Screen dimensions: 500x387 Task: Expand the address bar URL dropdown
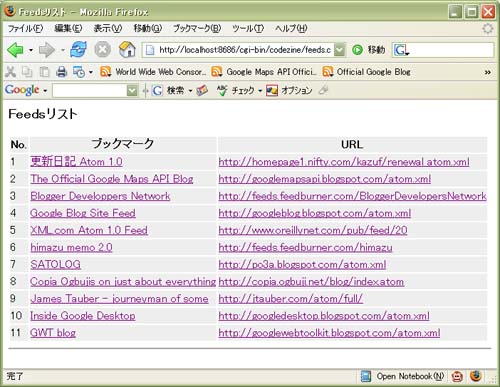[339, 50]
